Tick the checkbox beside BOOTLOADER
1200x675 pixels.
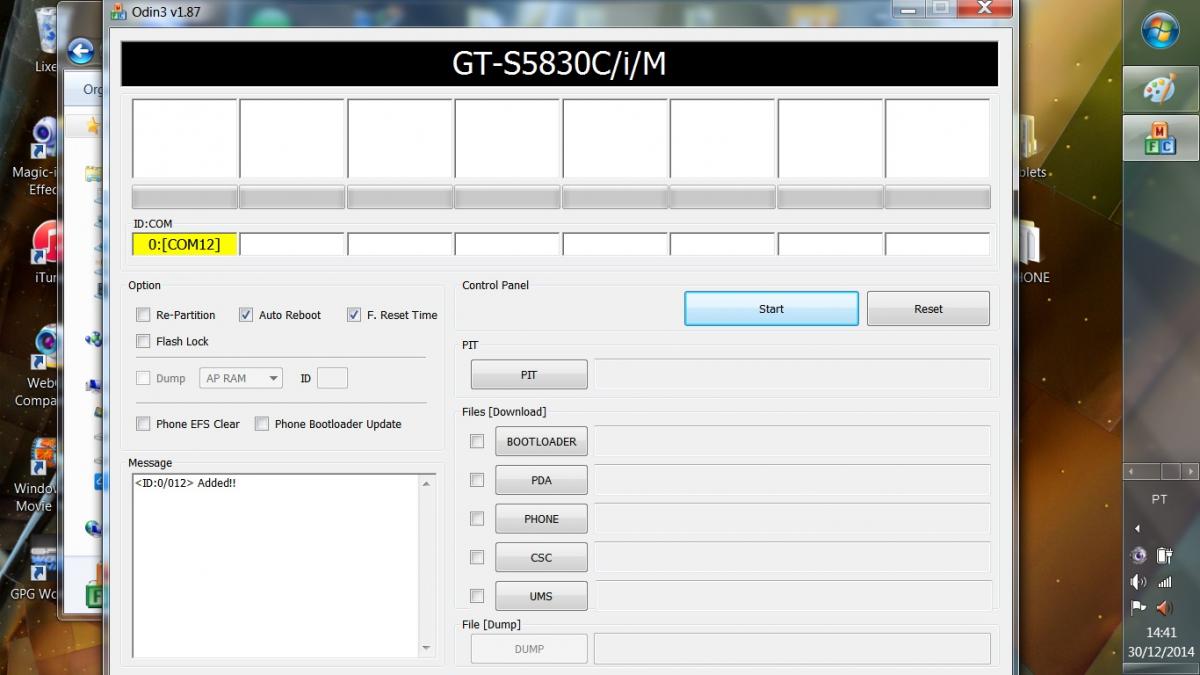coord(477,441)
